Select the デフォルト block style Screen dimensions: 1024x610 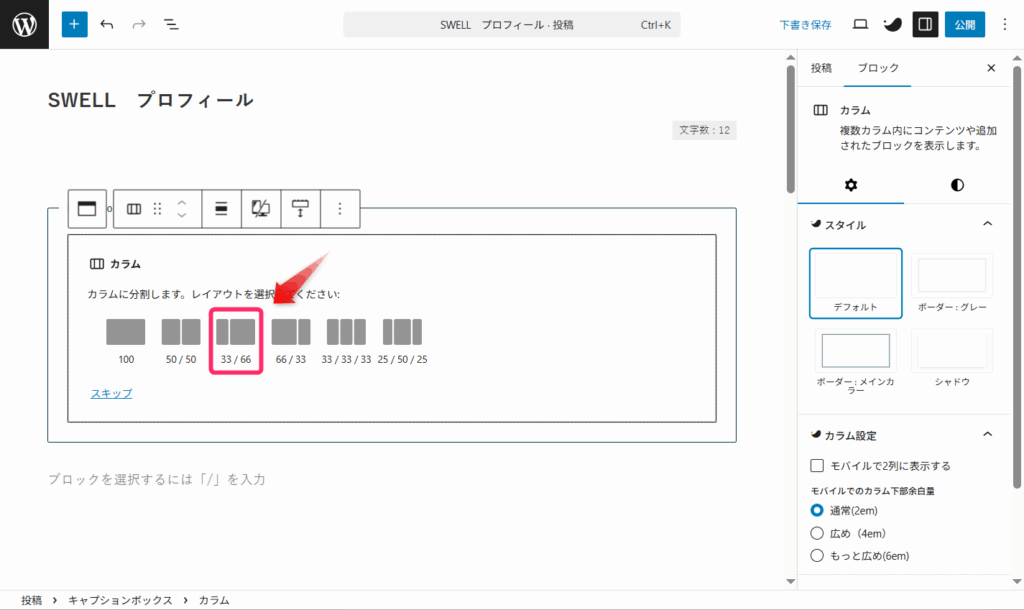(x=856, y=283)
